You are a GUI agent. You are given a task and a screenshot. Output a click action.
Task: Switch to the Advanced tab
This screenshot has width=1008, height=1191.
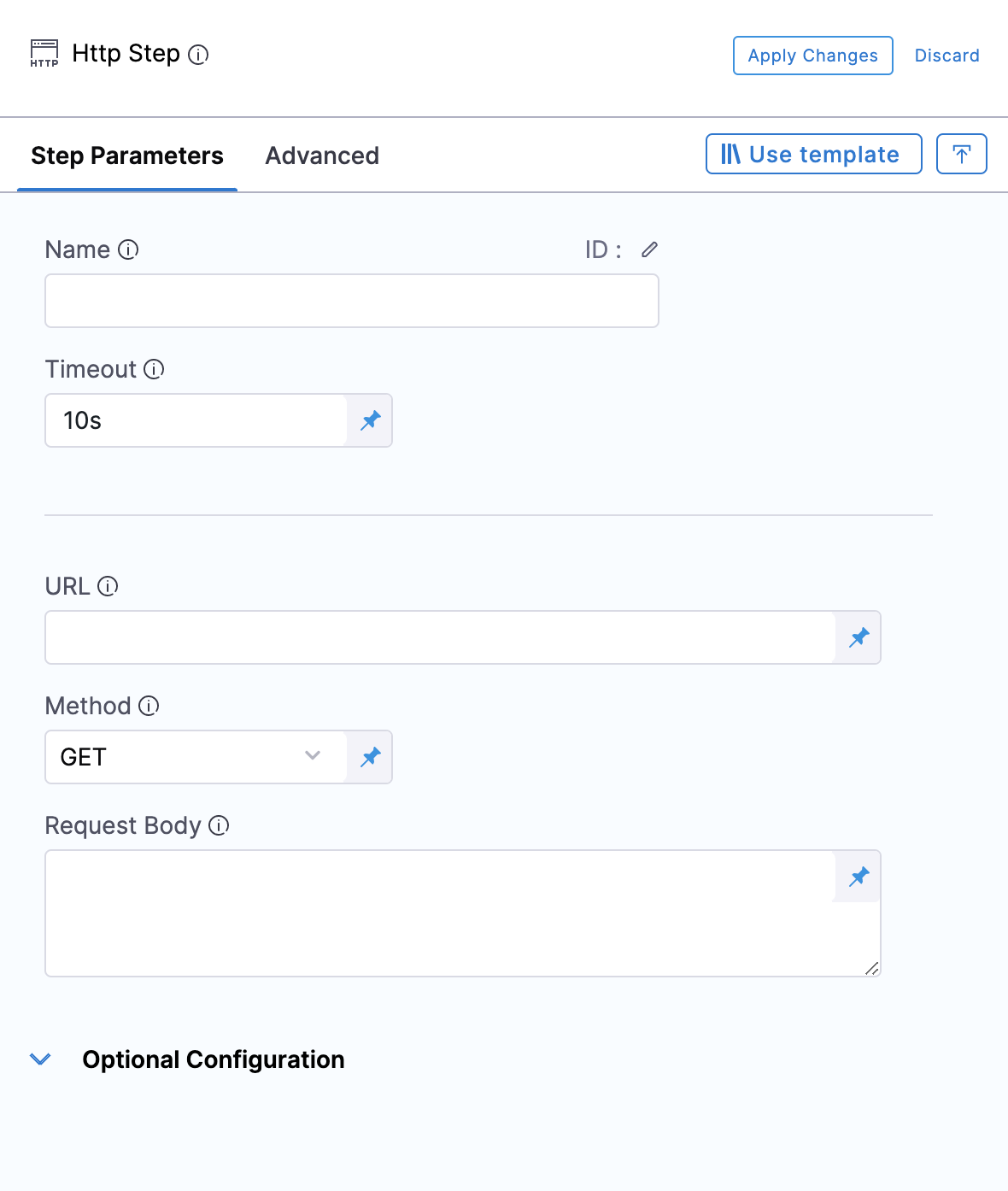(322, 155)
